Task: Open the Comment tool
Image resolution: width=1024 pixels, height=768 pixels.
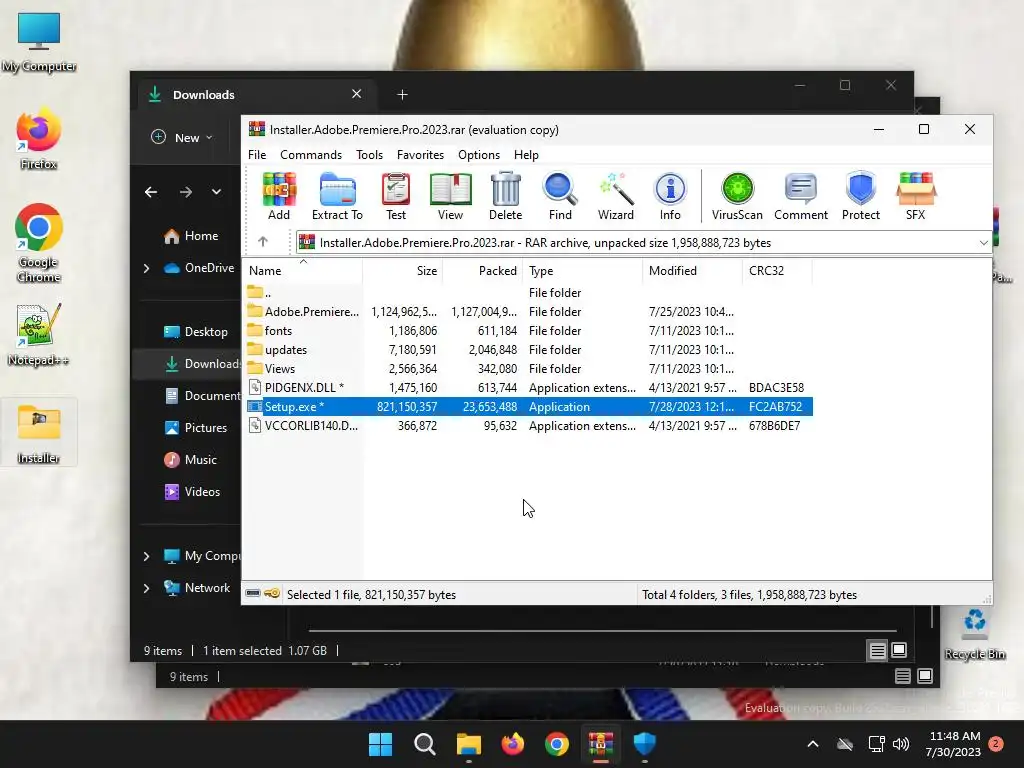Action: (801, 196)
